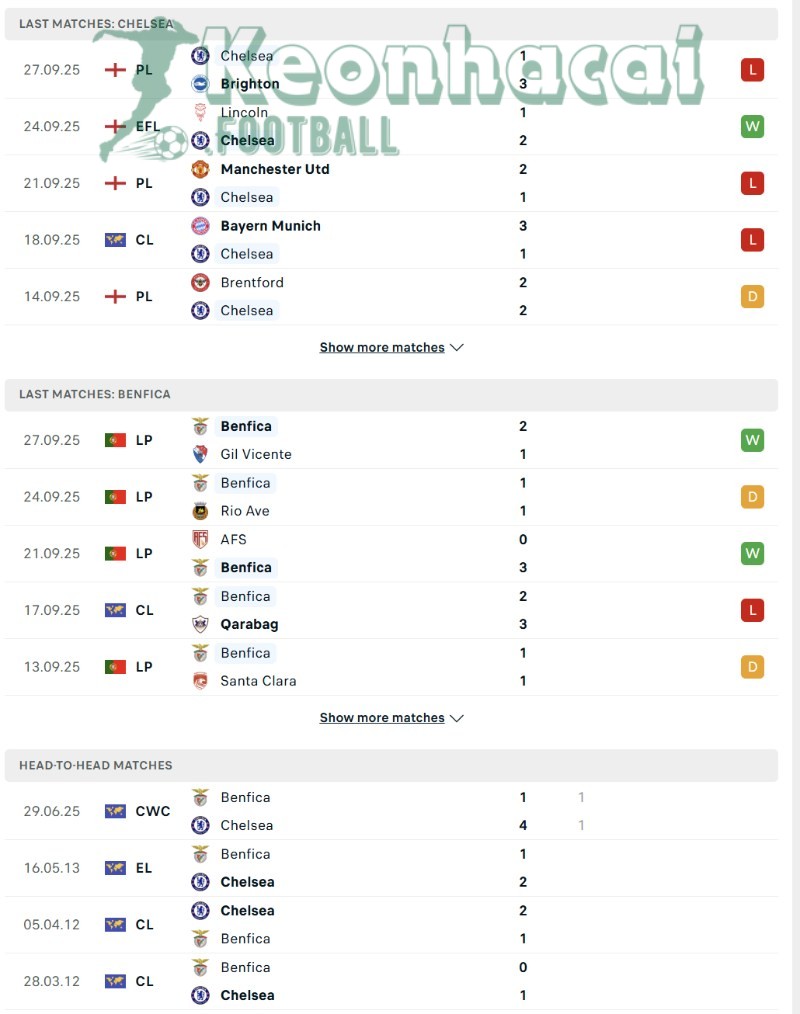Open the AFS team link
The height and width of the screenshot is (1014, 800).
tap(233, 539)
